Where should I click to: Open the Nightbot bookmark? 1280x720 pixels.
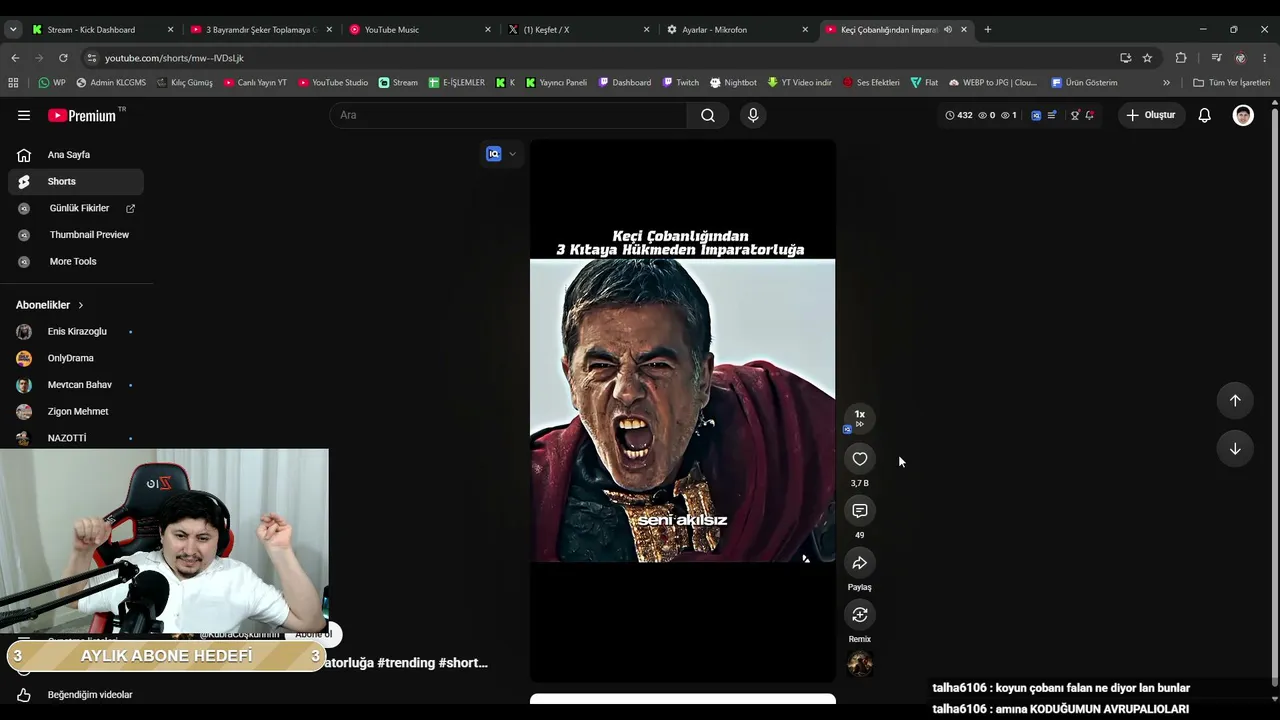[x=733, y=83]
